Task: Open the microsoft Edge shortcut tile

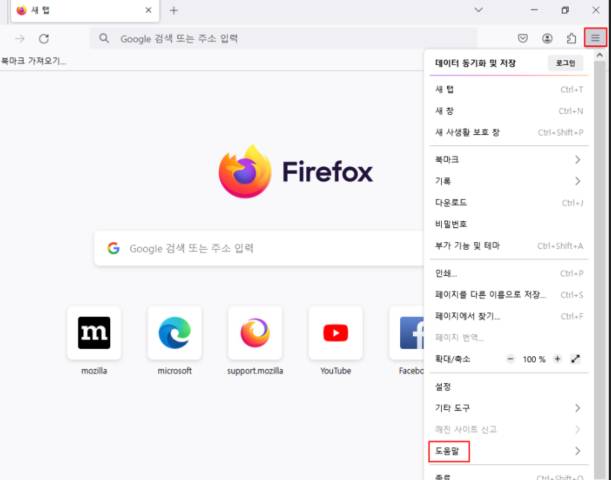Action: point(175,333)
